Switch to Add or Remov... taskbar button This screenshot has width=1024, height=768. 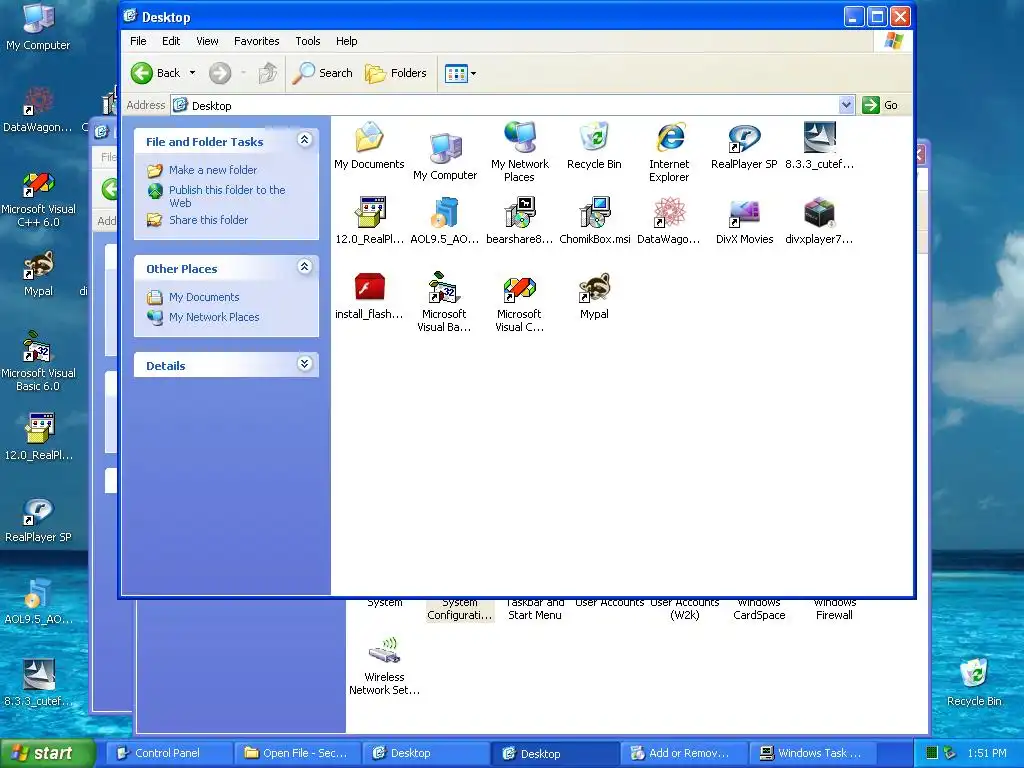coord(682,753)
